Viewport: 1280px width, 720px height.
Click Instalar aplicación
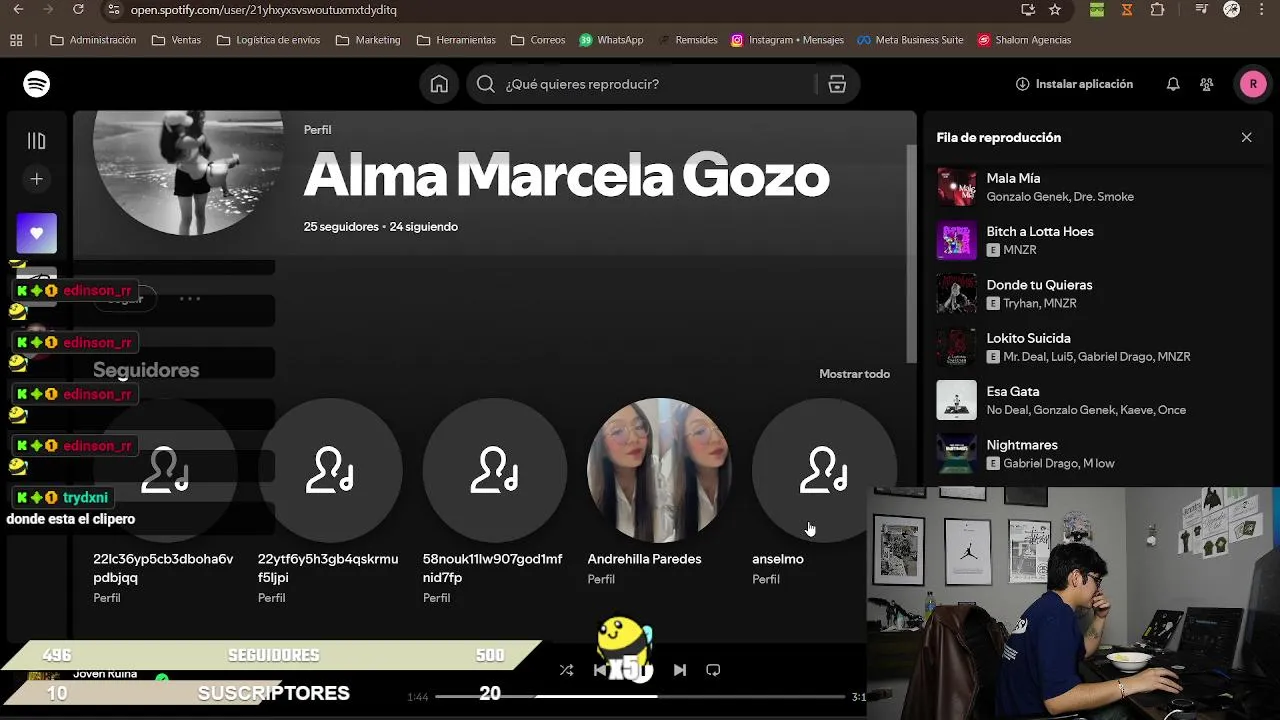tap(1074, 84)
